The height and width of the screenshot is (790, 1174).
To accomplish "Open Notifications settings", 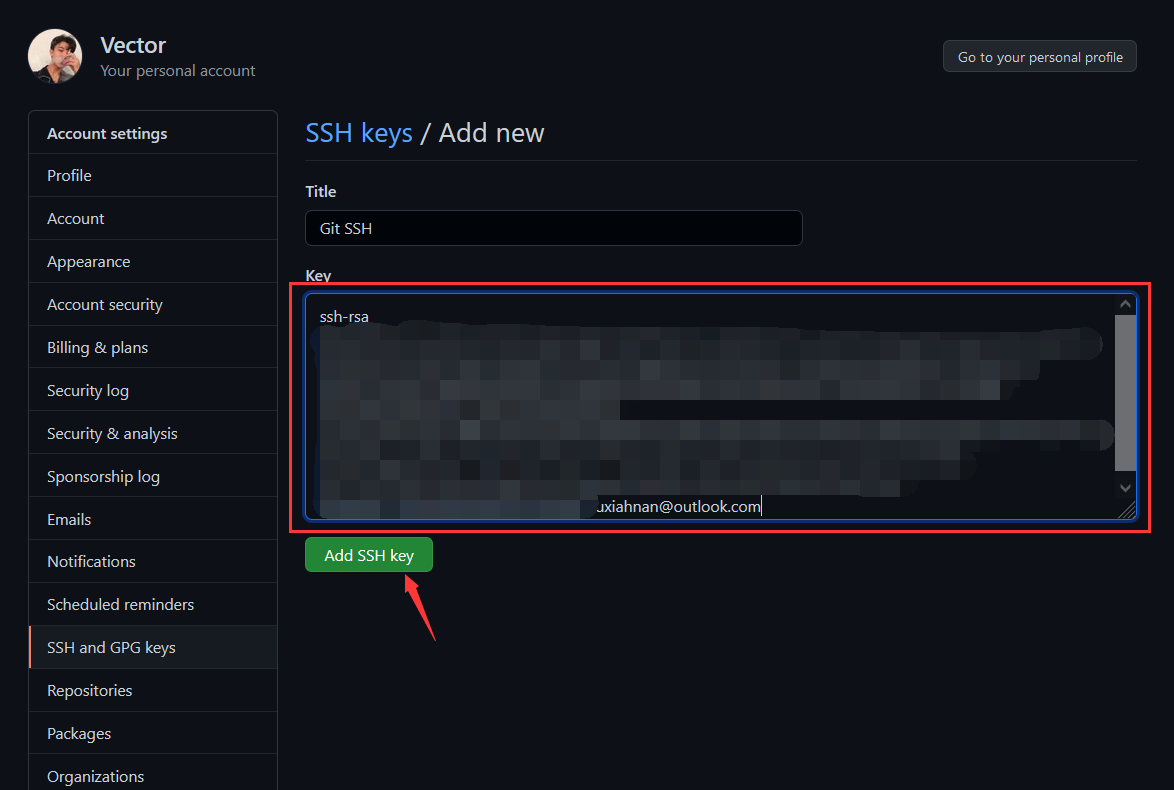I will pyautogui.click(x=153, y=562).
